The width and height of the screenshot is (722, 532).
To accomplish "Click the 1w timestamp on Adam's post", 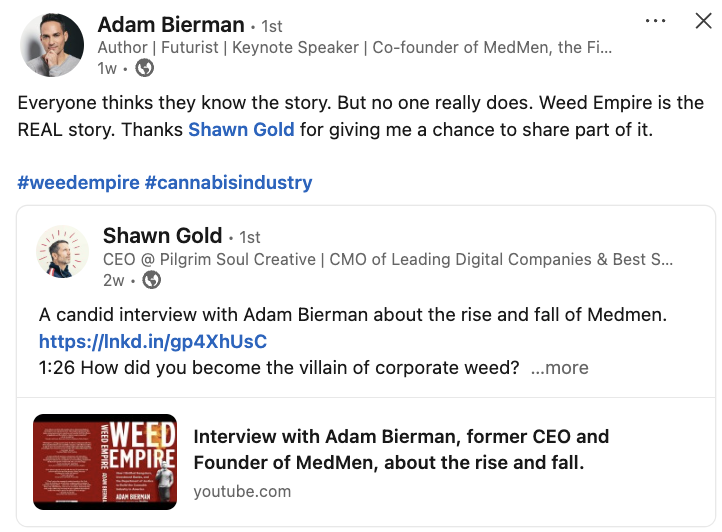I will (108, 68).
